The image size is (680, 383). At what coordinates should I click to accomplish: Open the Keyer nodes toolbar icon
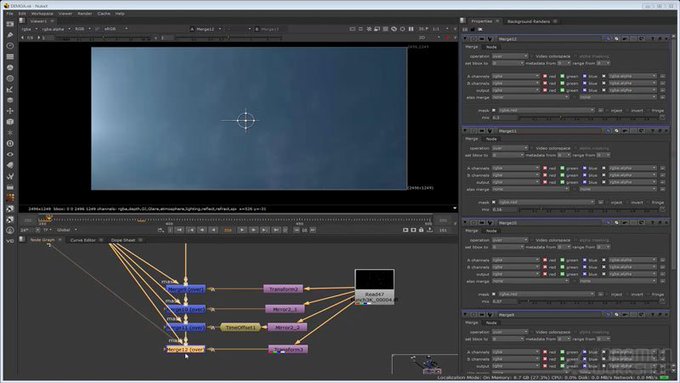[x=10, y=89]
